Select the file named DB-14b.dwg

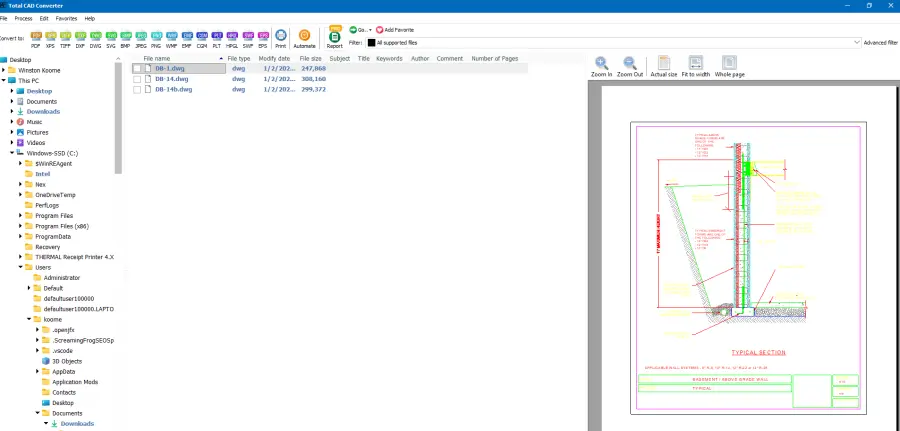click(174, 90)
